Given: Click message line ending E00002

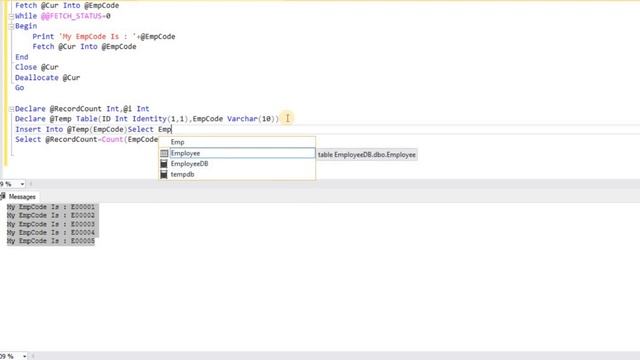Looking at the screenshot, I should [x=51, y=216].
